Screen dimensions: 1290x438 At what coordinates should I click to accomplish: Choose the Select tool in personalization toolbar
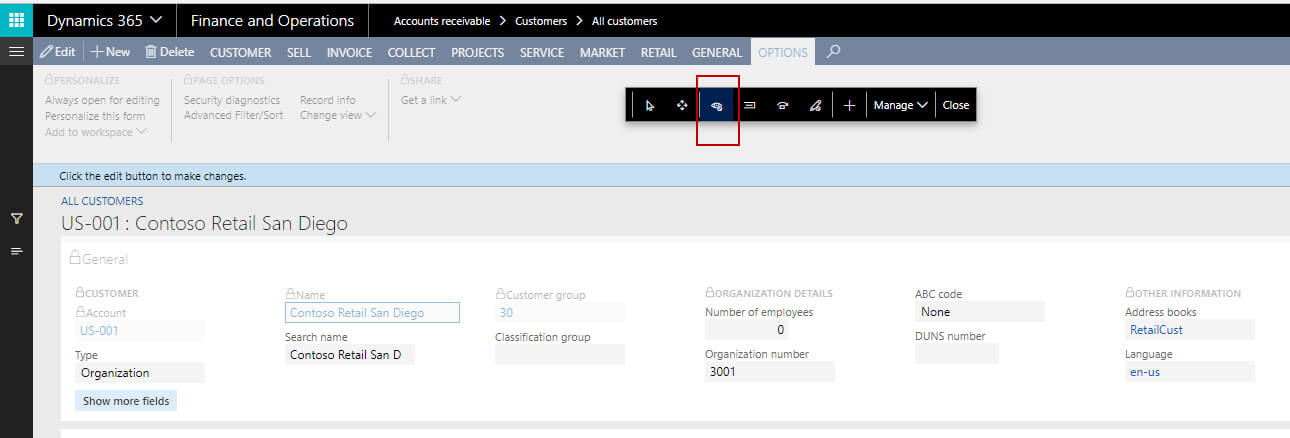click(x=650, y=105)
